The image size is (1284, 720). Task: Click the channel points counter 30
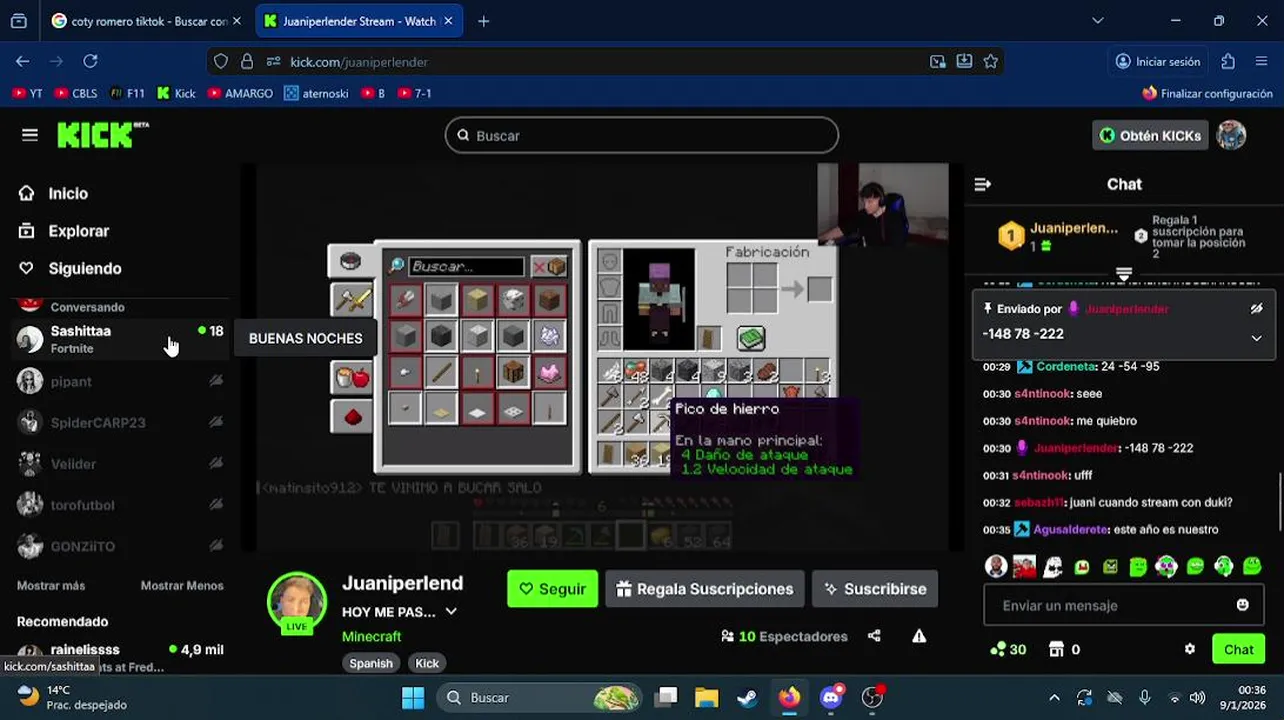coord(1008,649)
